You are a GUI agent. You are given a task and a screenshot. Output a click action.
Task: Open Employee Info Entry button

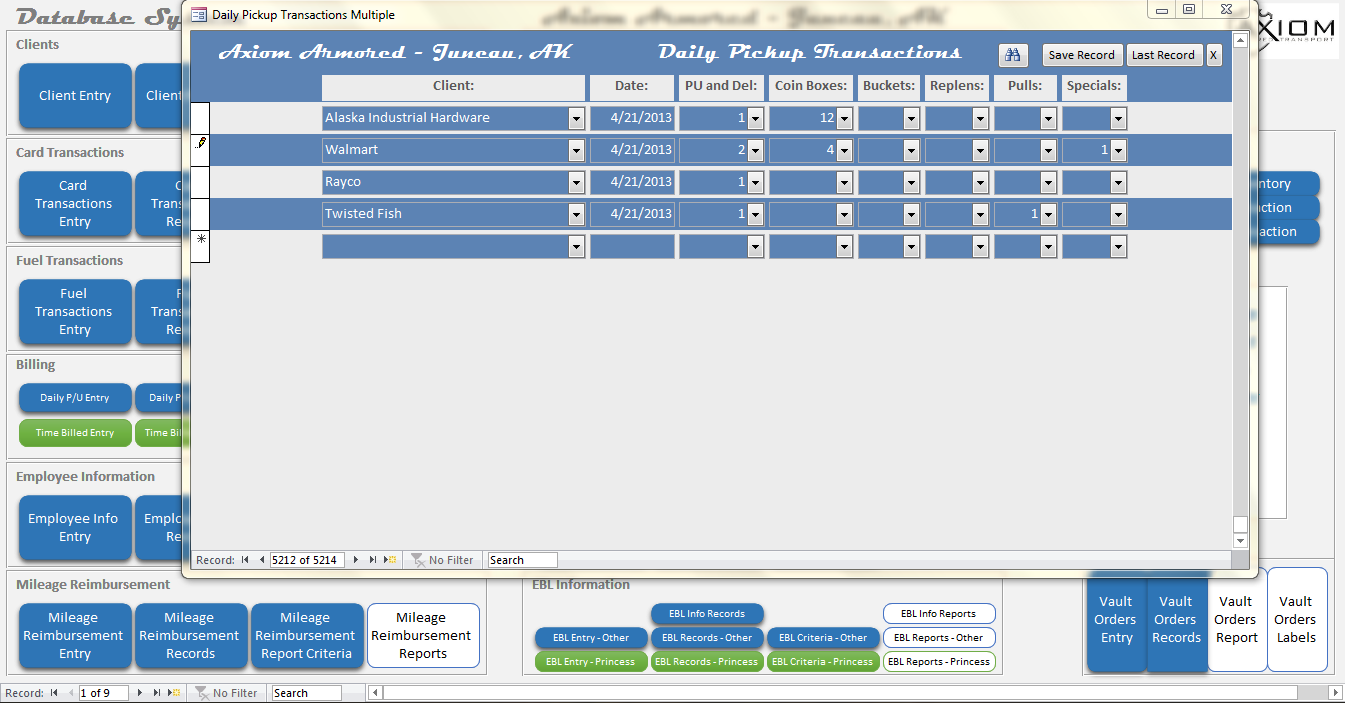tap(75, 528)
